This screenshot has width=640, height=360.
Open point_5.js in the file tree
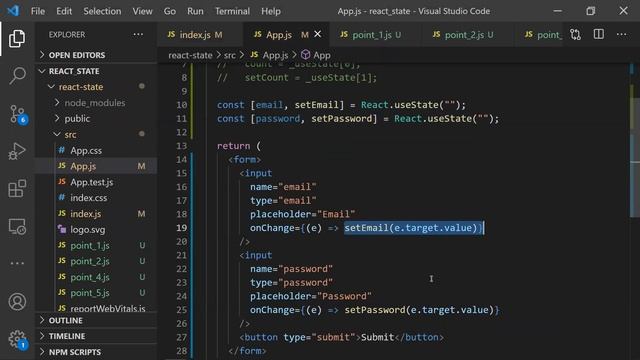tap(90, 293)
